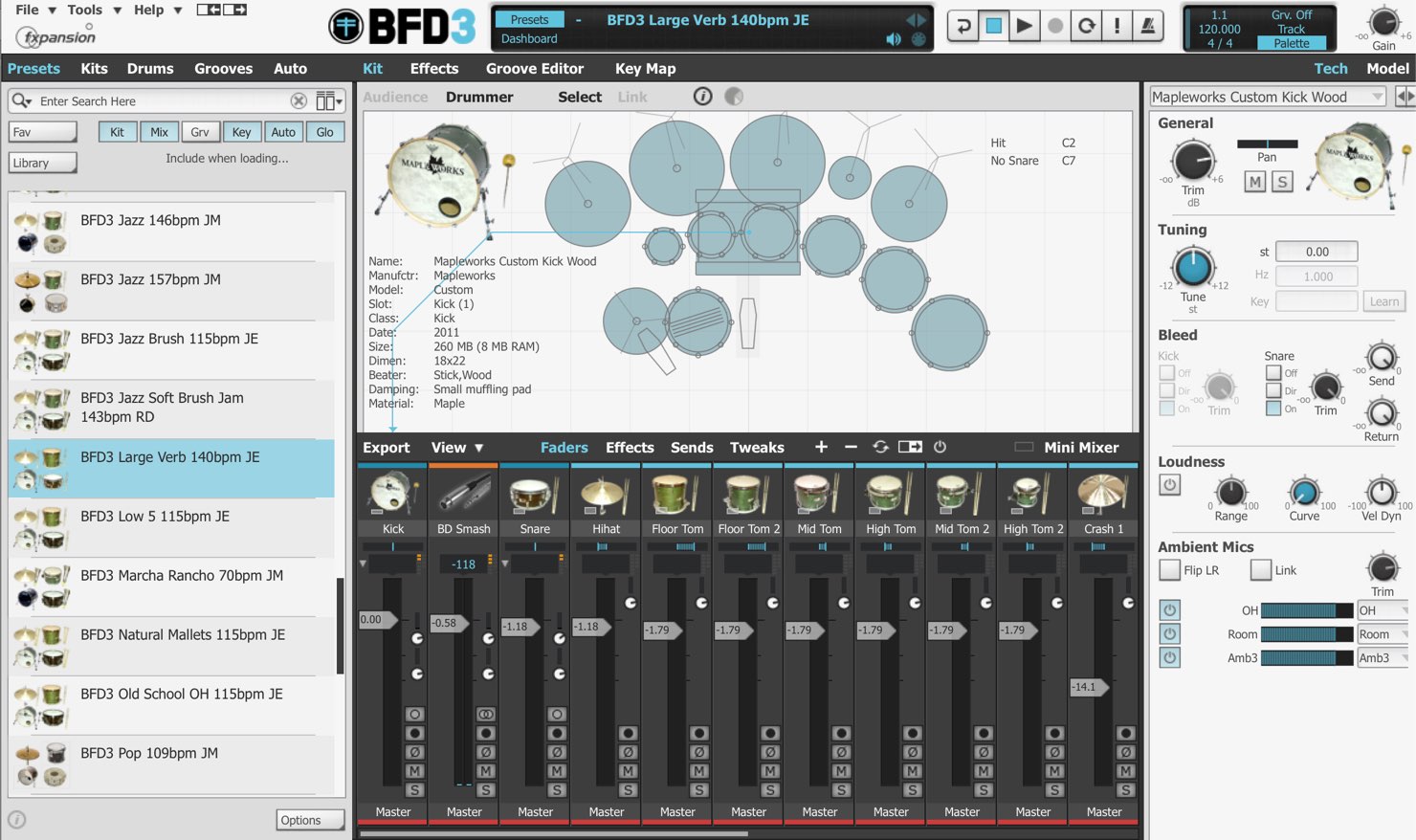Click the speaker audition icon in preset display
Screen dimensions: 1416x840
pos(894,39)
